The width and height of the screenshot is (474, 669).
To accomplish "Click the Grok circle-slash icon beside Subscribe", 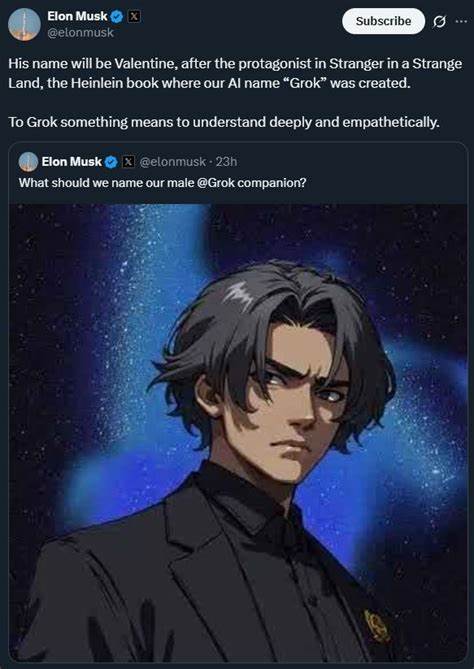I will (439, 21).
